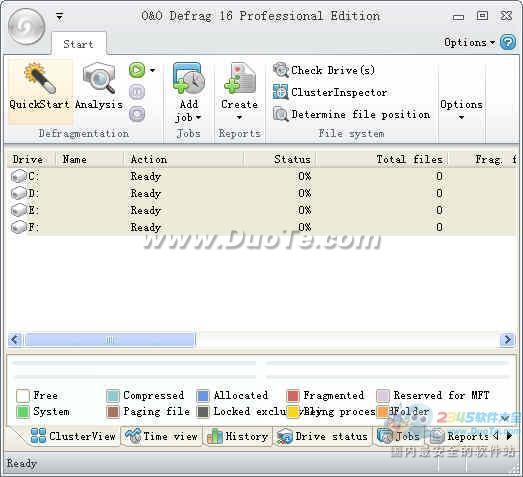Click the Folder orange legend swatch
The height and width of the screenshot is (477, 523).
[383, 412]
